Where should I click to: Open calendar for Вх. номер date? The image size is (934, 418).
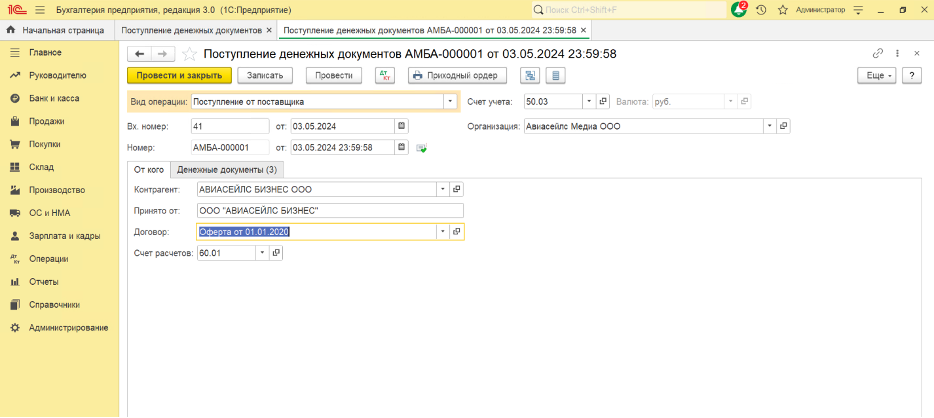401,126
